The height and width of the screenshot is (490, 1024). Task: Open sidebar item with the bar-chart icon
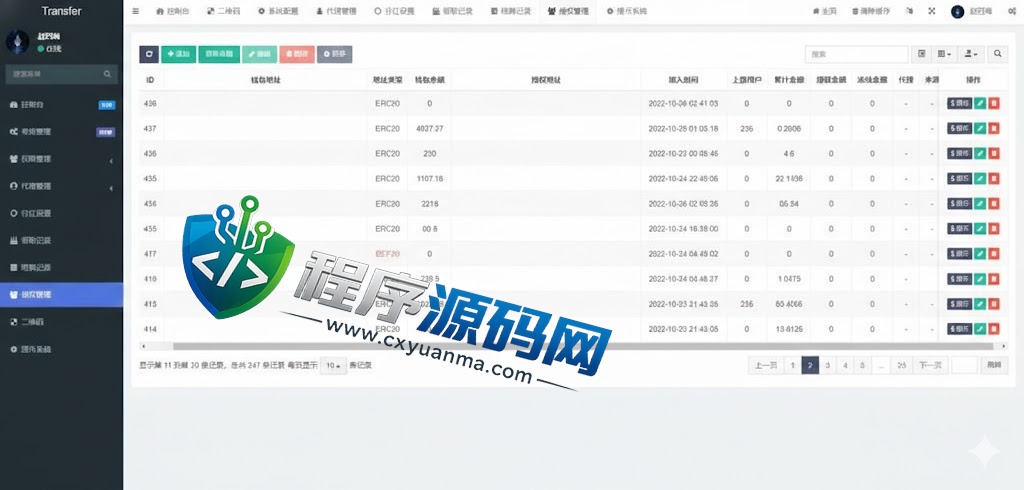pos(61,240)
